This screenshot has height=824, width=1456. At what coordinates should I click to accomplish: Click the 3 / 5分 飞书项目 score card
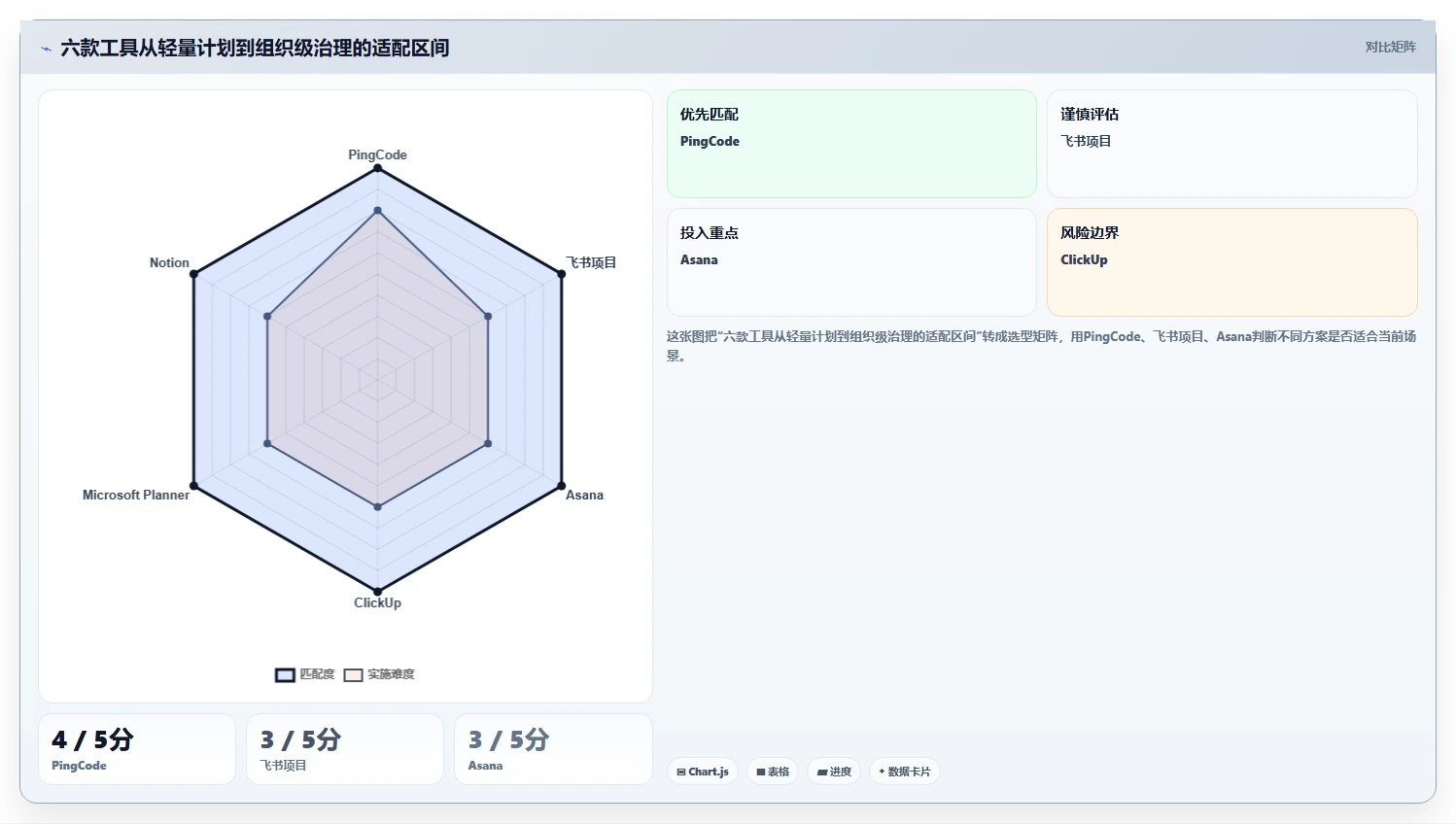pos(345,749)
